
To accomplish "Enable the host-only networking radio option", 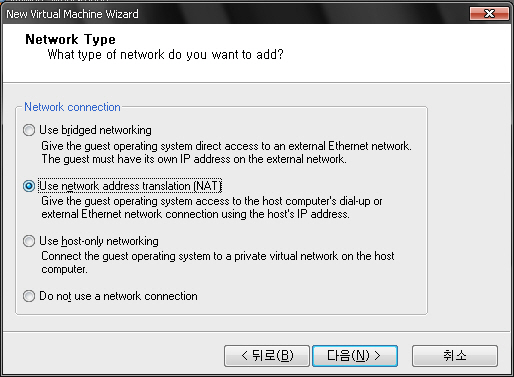I will [x=29, y=241].
